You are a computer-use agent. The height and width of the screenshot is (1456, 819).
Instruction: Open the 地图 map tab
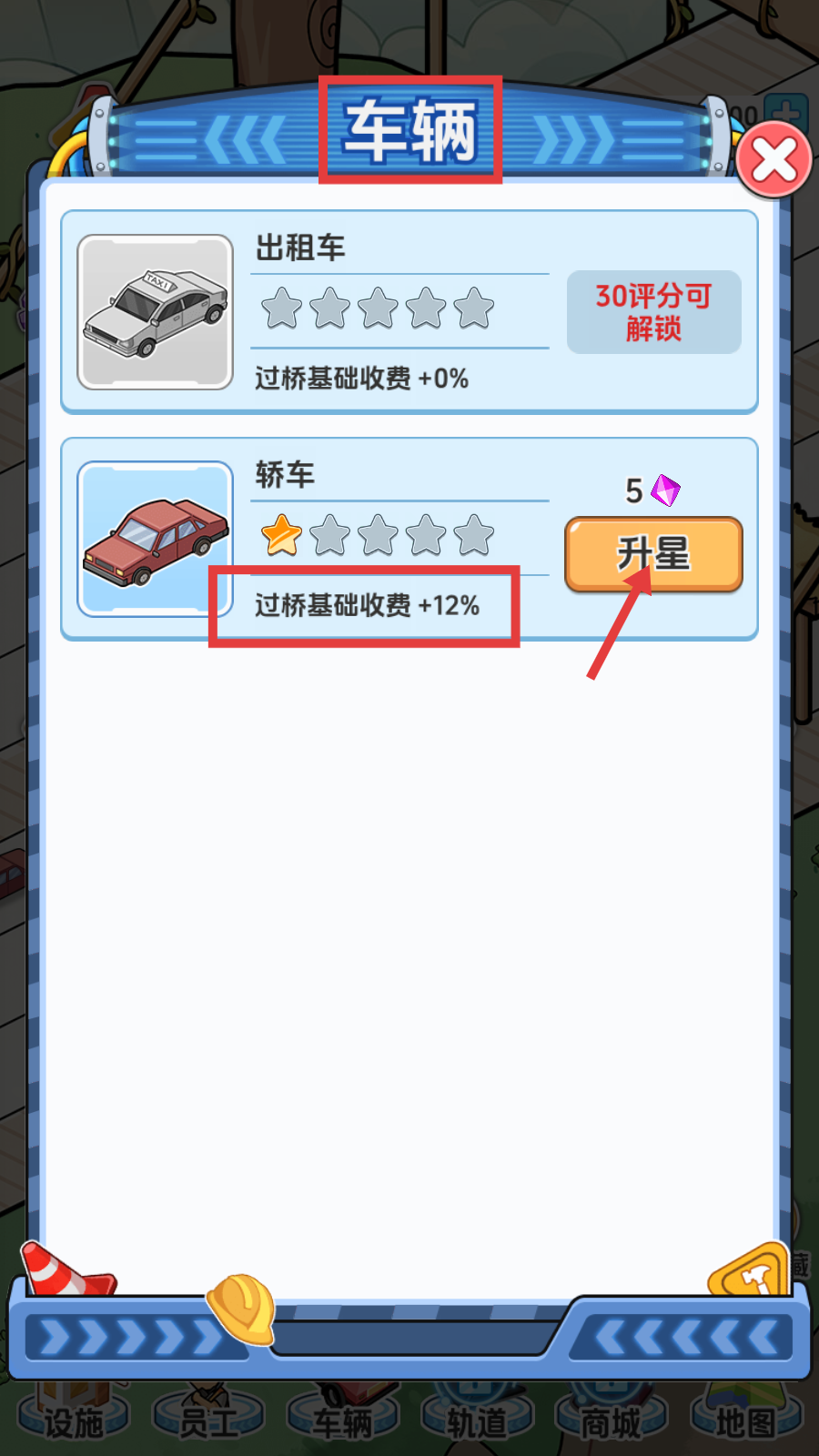coord(746,1421)
